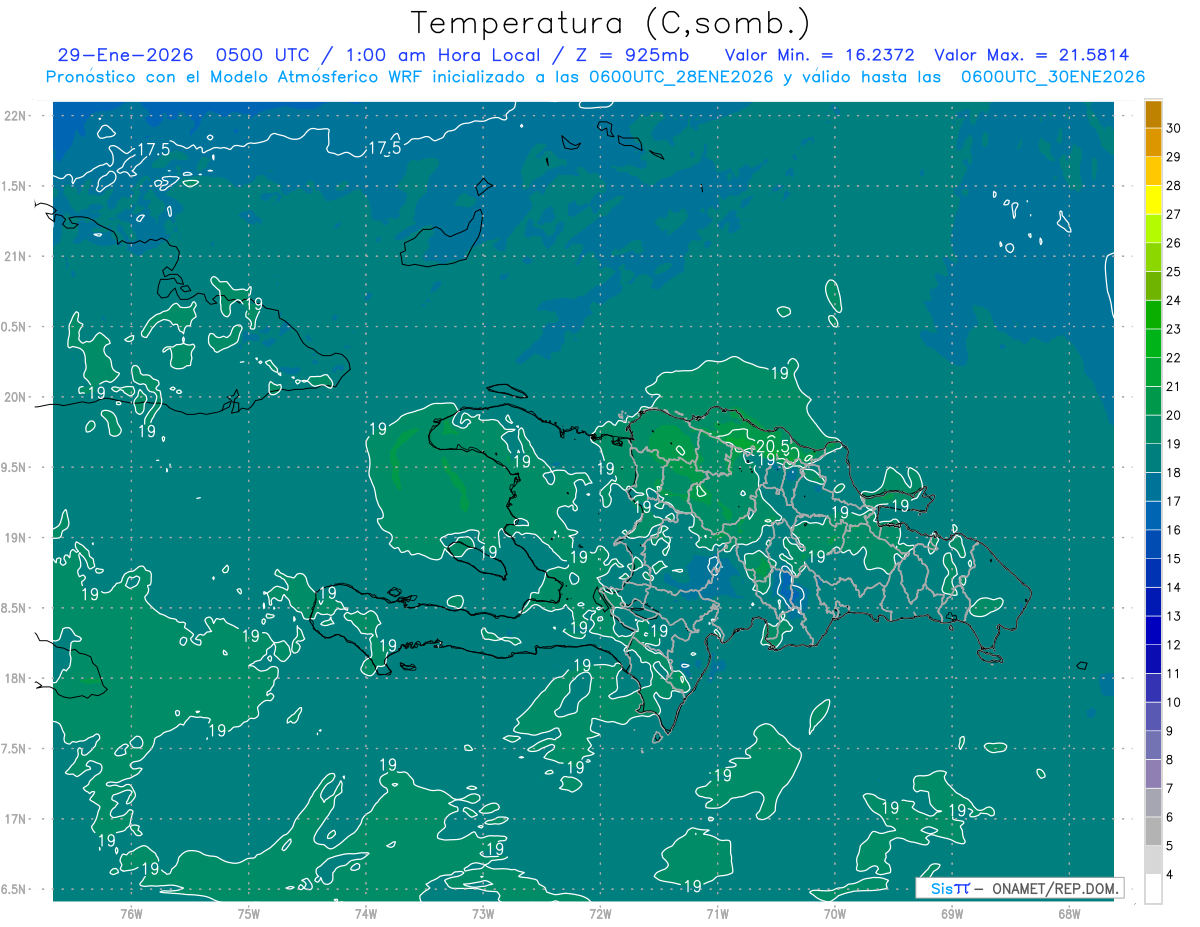This screenshot has height=927, width=1200.
Task: Pick the dark blue band between 12 and 13
Action: pyautogui.click(x=1153, y=630)
